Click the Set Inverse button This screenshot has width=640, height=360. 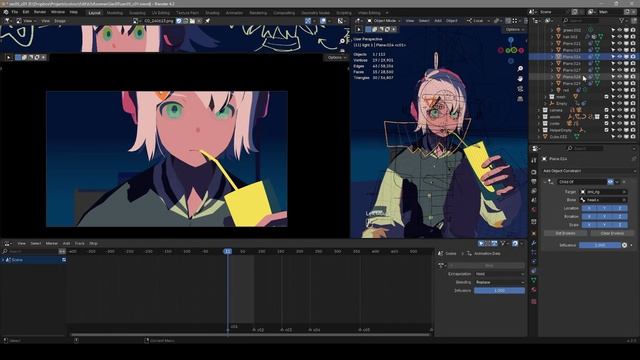tap(565, 233)
